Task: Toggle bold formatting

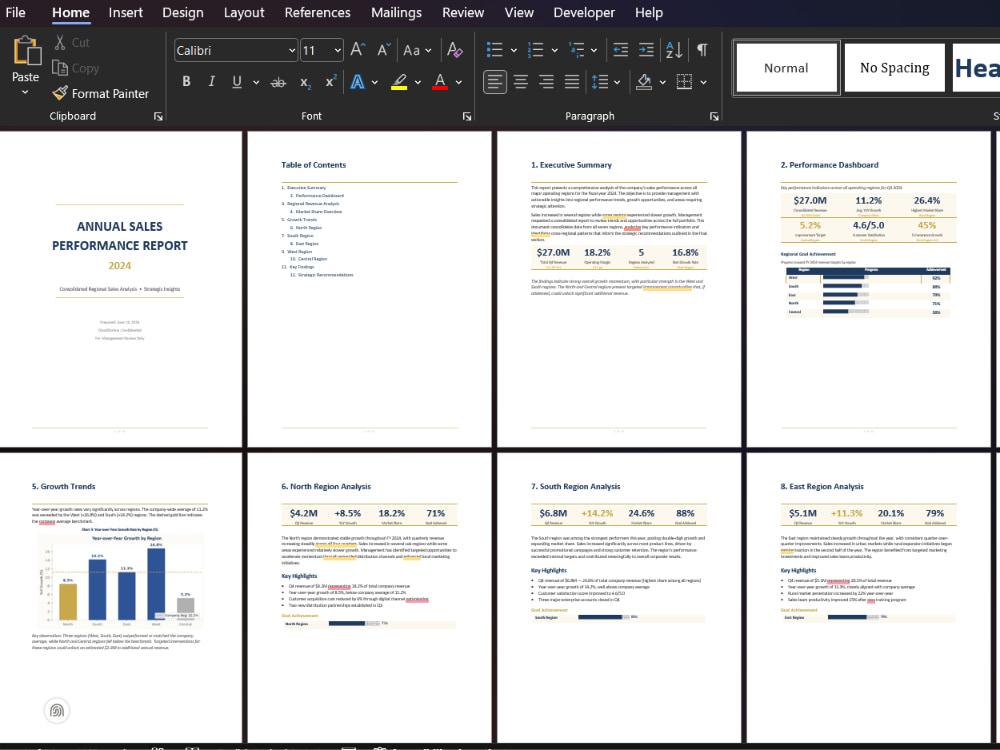Action: [x=186, y=82]
